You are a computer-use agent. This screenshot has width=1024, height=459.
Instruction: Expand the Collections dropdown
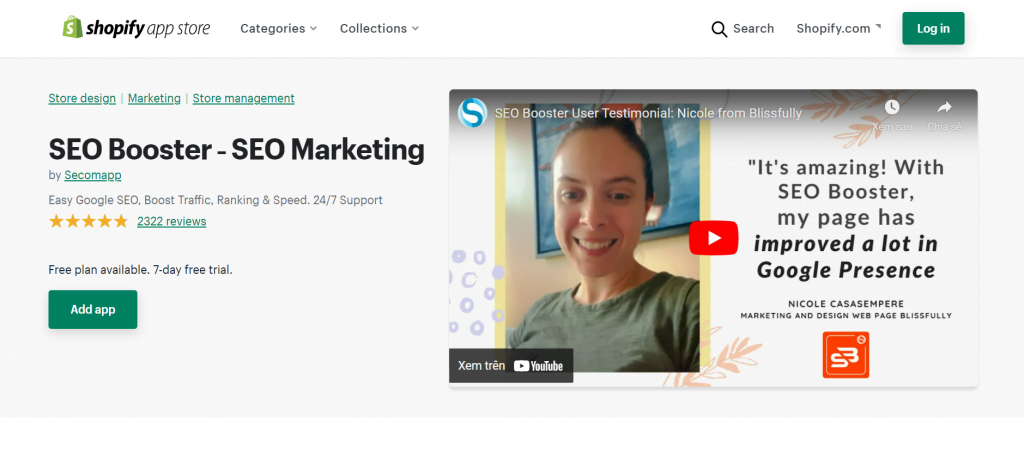[379, 29]
